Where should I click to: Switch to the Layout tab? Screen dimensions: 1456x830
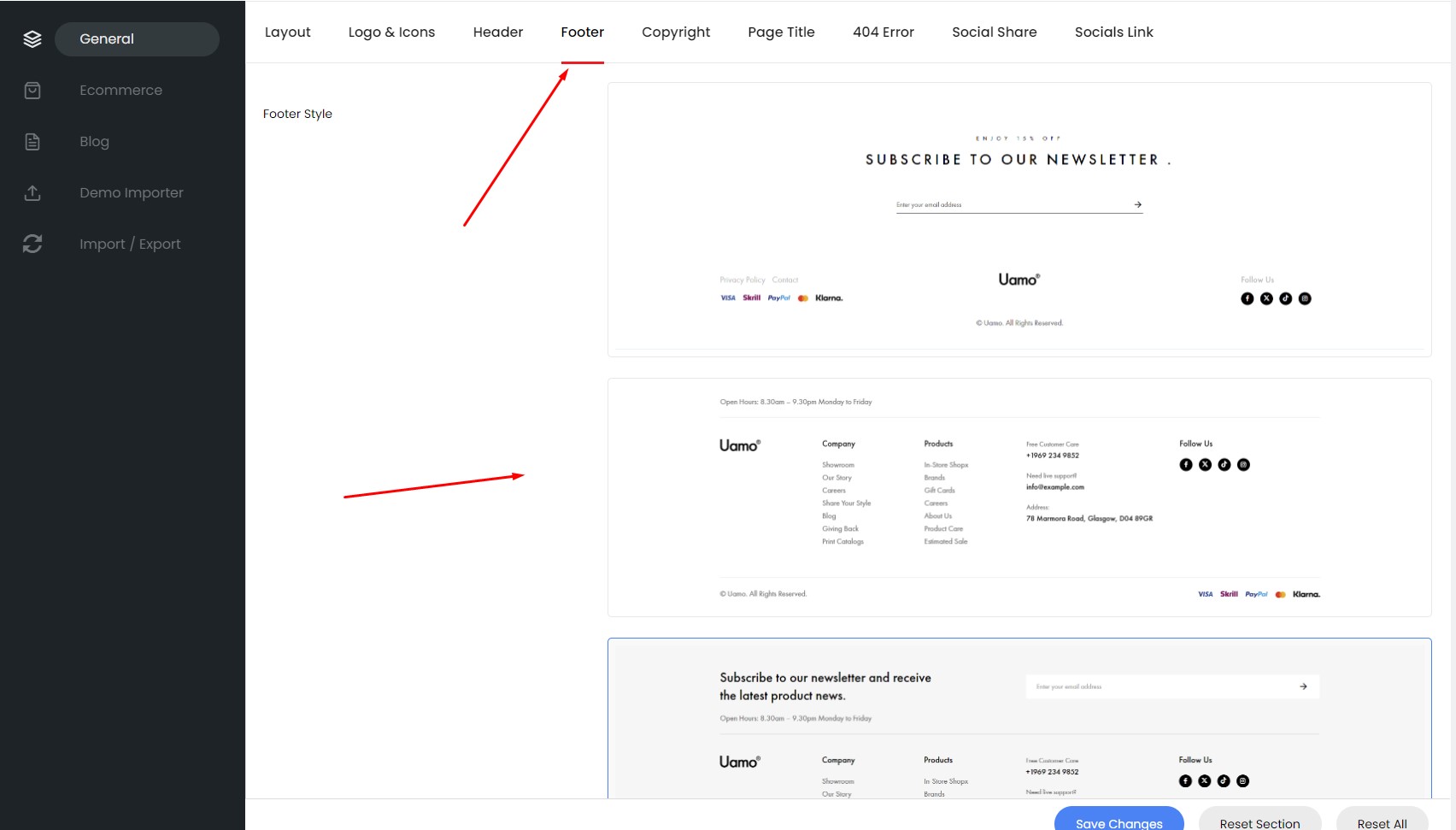coord(288,32)
